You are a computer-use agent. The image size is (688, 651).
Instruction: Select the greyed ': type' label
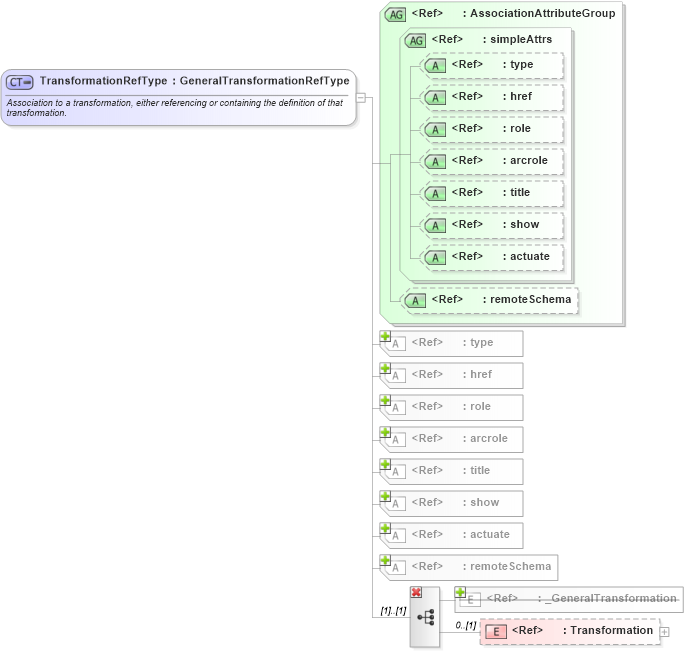478,342
